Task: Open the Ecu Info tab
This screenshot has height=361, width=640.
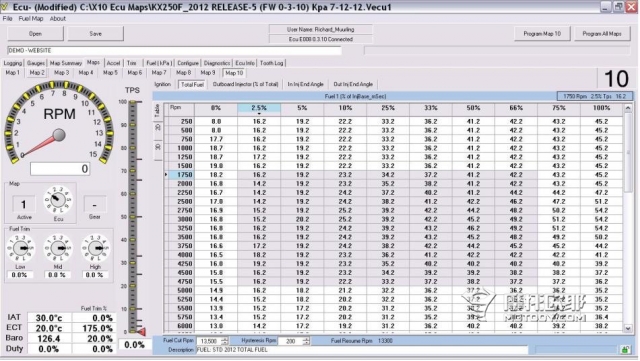Action: pyautogui.click(x=245, y=63)
